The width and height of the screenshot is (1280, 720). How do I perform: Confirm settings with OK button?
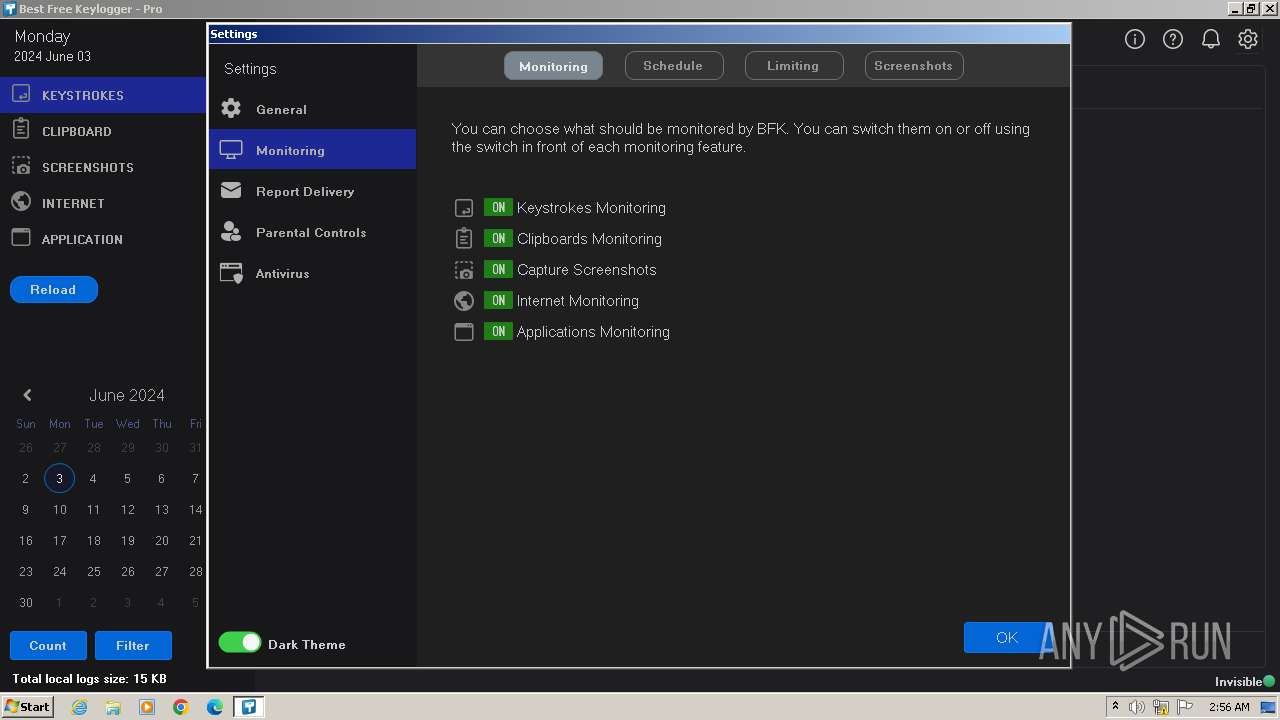click(x=1007, y=637)
